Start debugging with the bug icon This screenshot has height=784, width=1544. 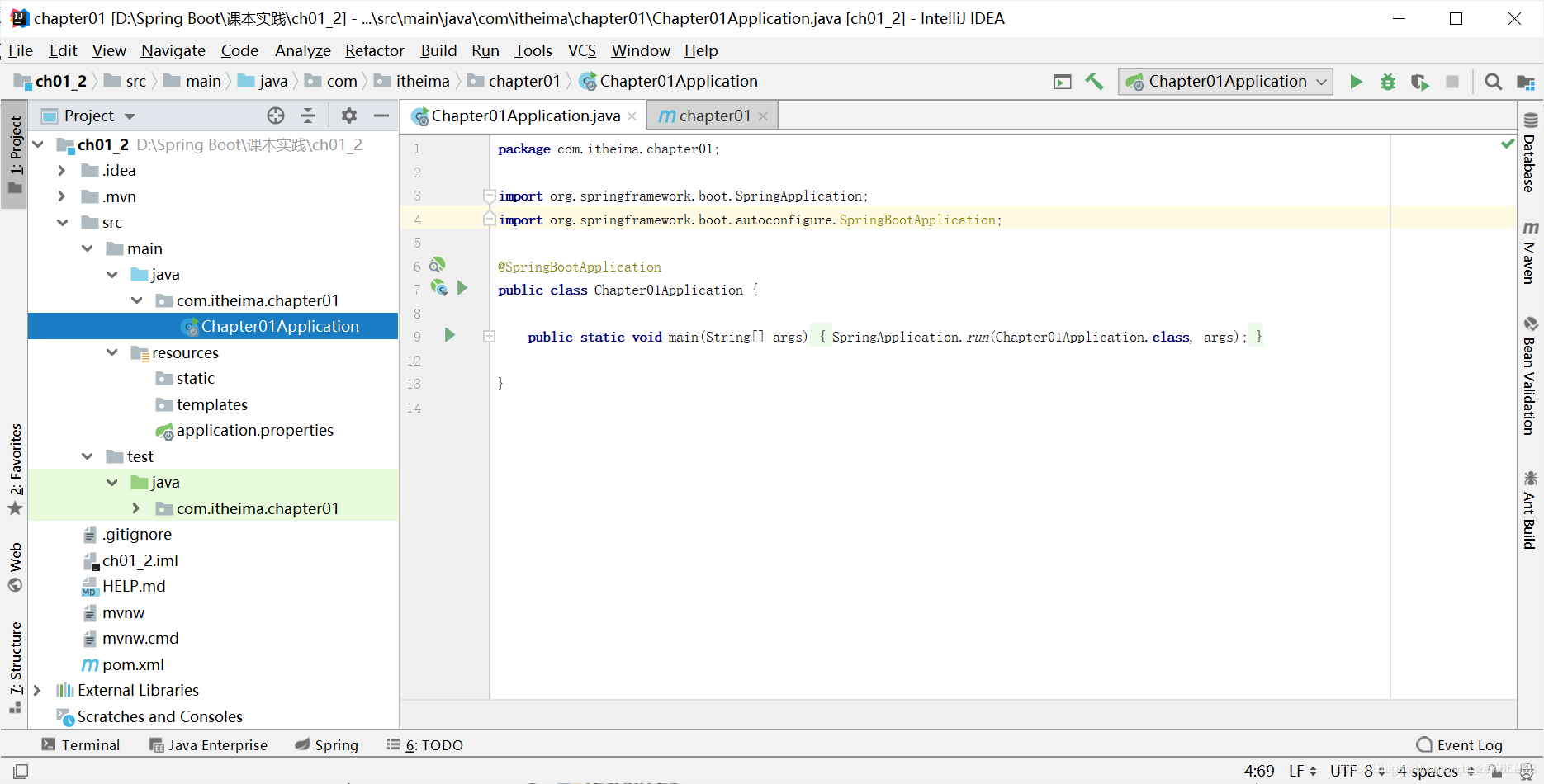click(1388, 82)
